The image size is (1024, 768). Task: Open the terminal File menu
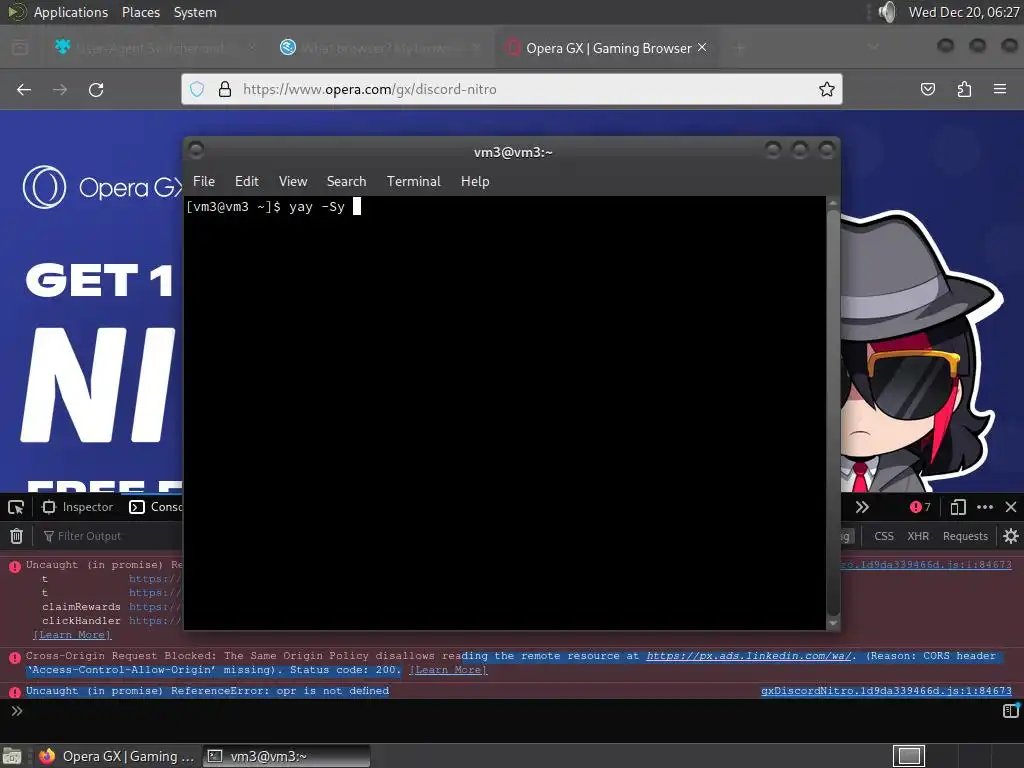pyautogui.click(x=204, y=182)
